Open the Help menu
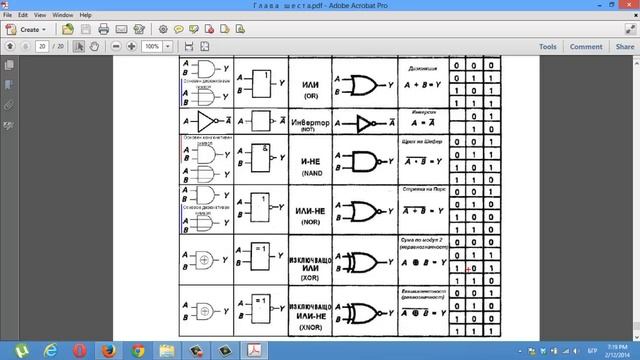The width and height of the screenshot is (640, 360). coord(85,15)
